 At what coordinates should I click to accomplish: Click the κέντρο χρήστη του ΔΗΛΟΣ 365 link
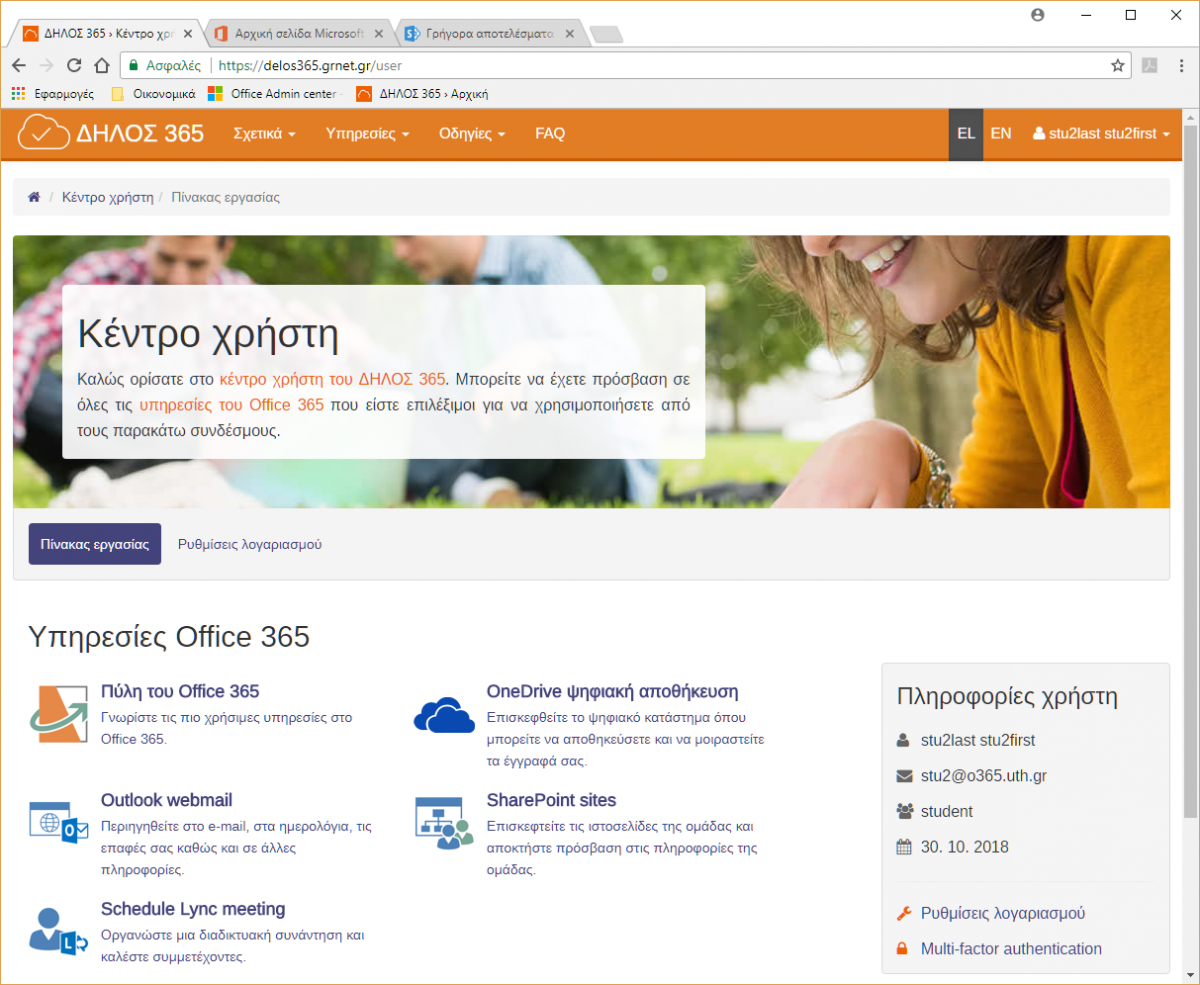click(333, 379)
